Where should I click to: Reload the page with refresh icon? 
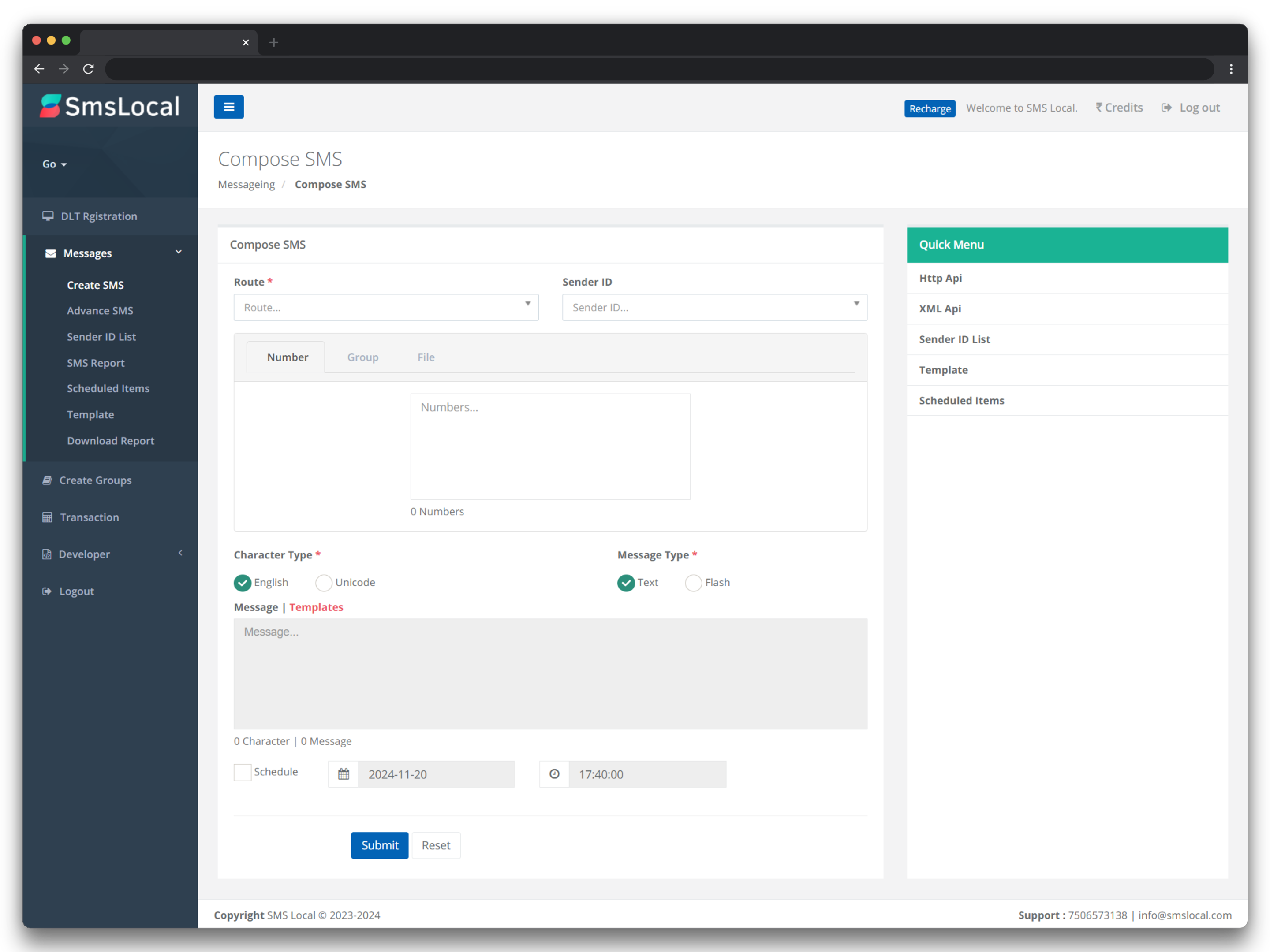pyautogui.click(x=89, y=69)
